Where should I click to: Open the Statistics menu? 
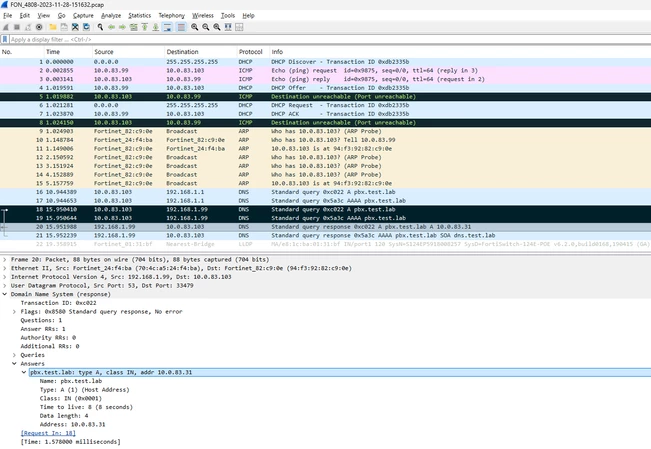[x=140, y=15]
